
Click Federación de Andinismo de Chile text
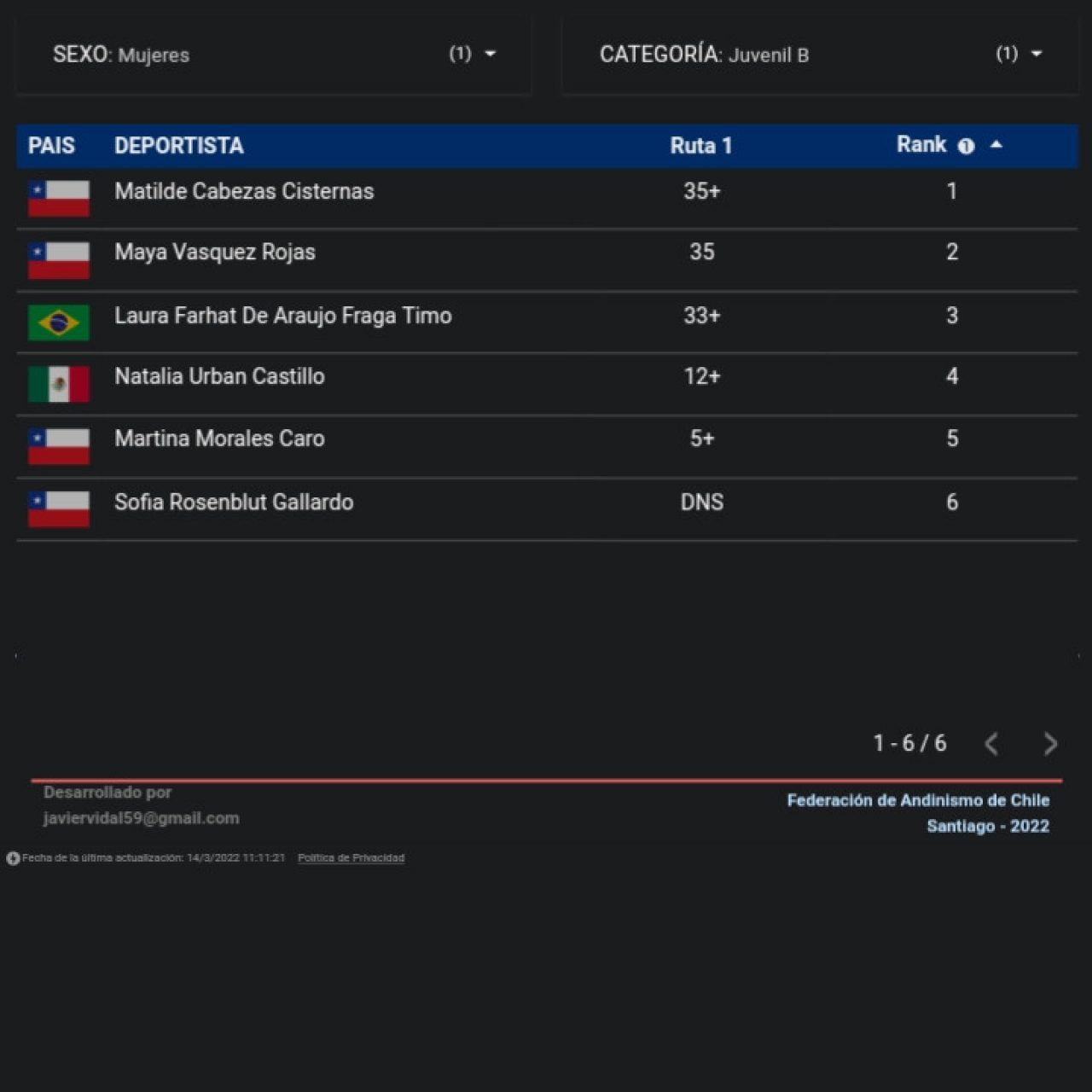(918, 800)
